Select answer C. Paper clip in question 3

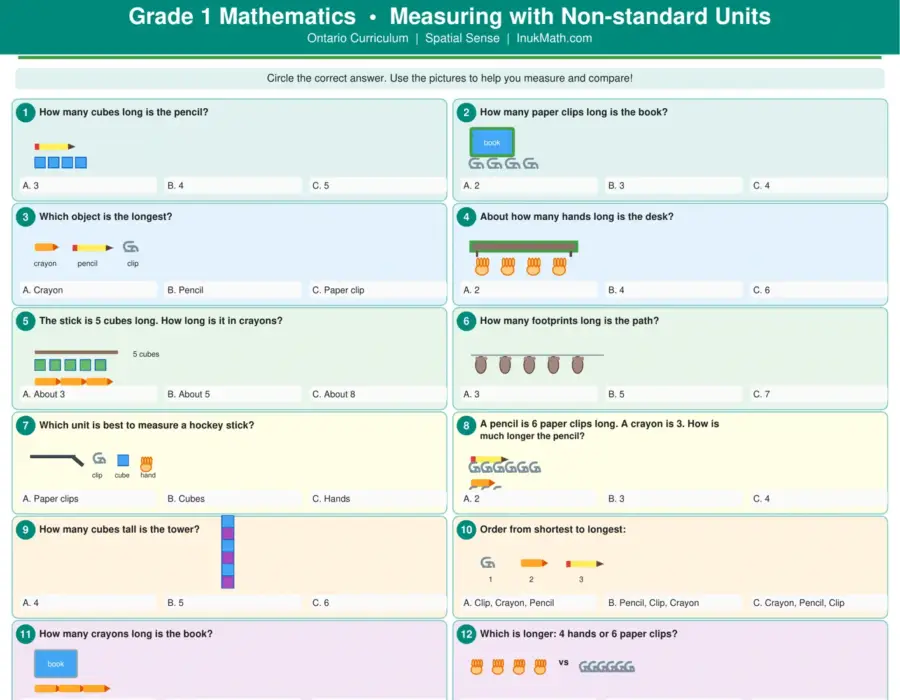(x=377, y=290)
